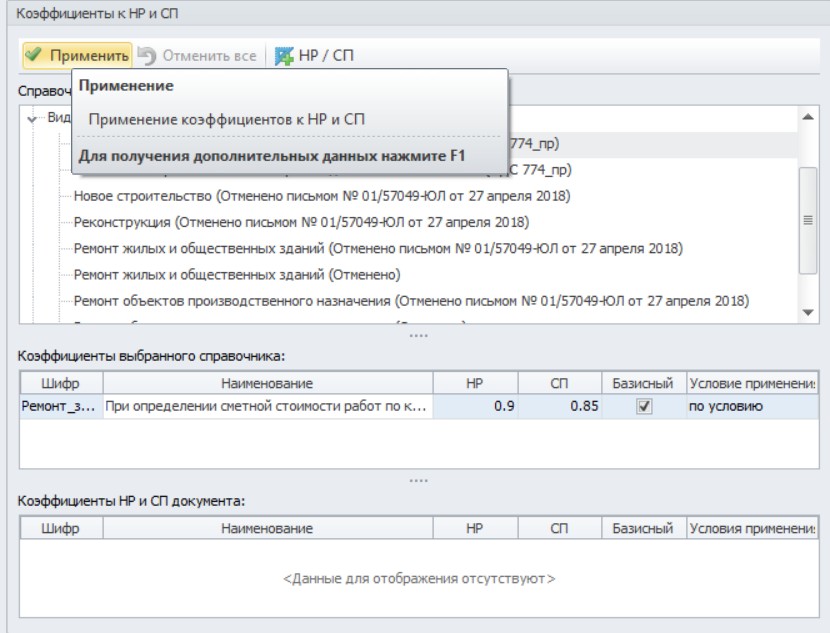Click the НР value 0.9 cell
The image size is (830, 633).
(x=475, y=406)
